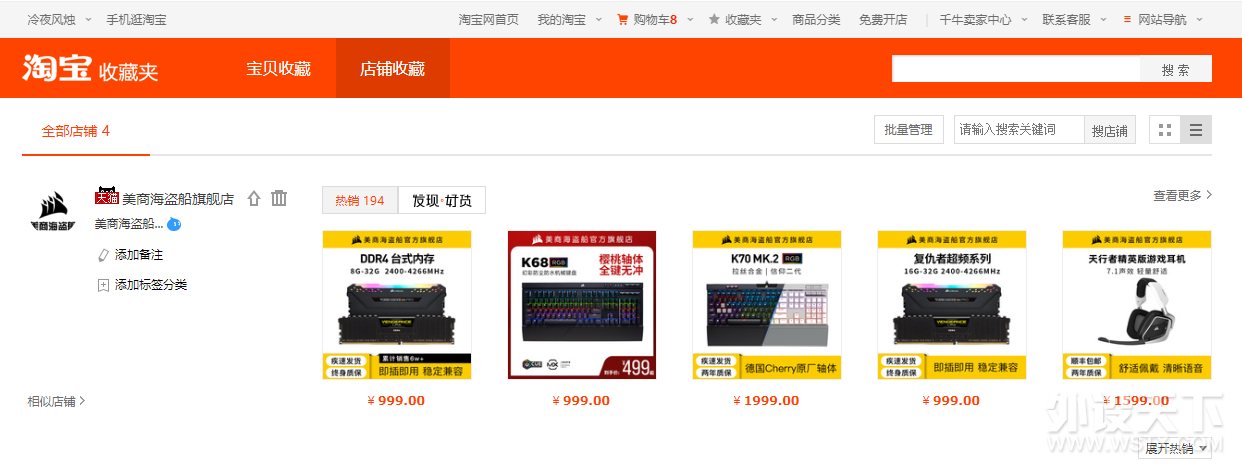Click the site navigation list icon
Image resolution: width=1242 pixels, height=471 pixels.
[1128, 19]
